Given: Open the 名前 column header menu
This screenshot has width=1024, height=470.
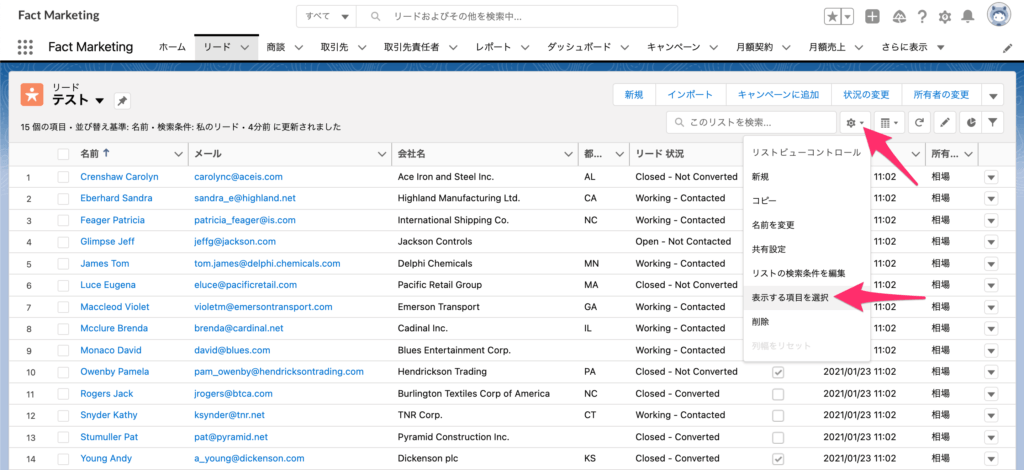Looking at the screenshot, I should [178, 154].
